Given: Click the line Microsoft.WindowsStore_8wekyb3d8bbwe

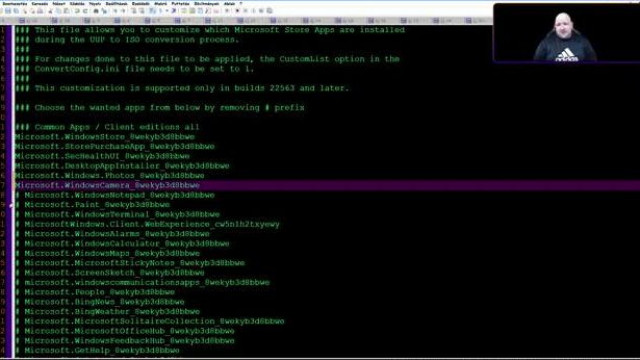Looking at the screenshot, I should point(105,137).
